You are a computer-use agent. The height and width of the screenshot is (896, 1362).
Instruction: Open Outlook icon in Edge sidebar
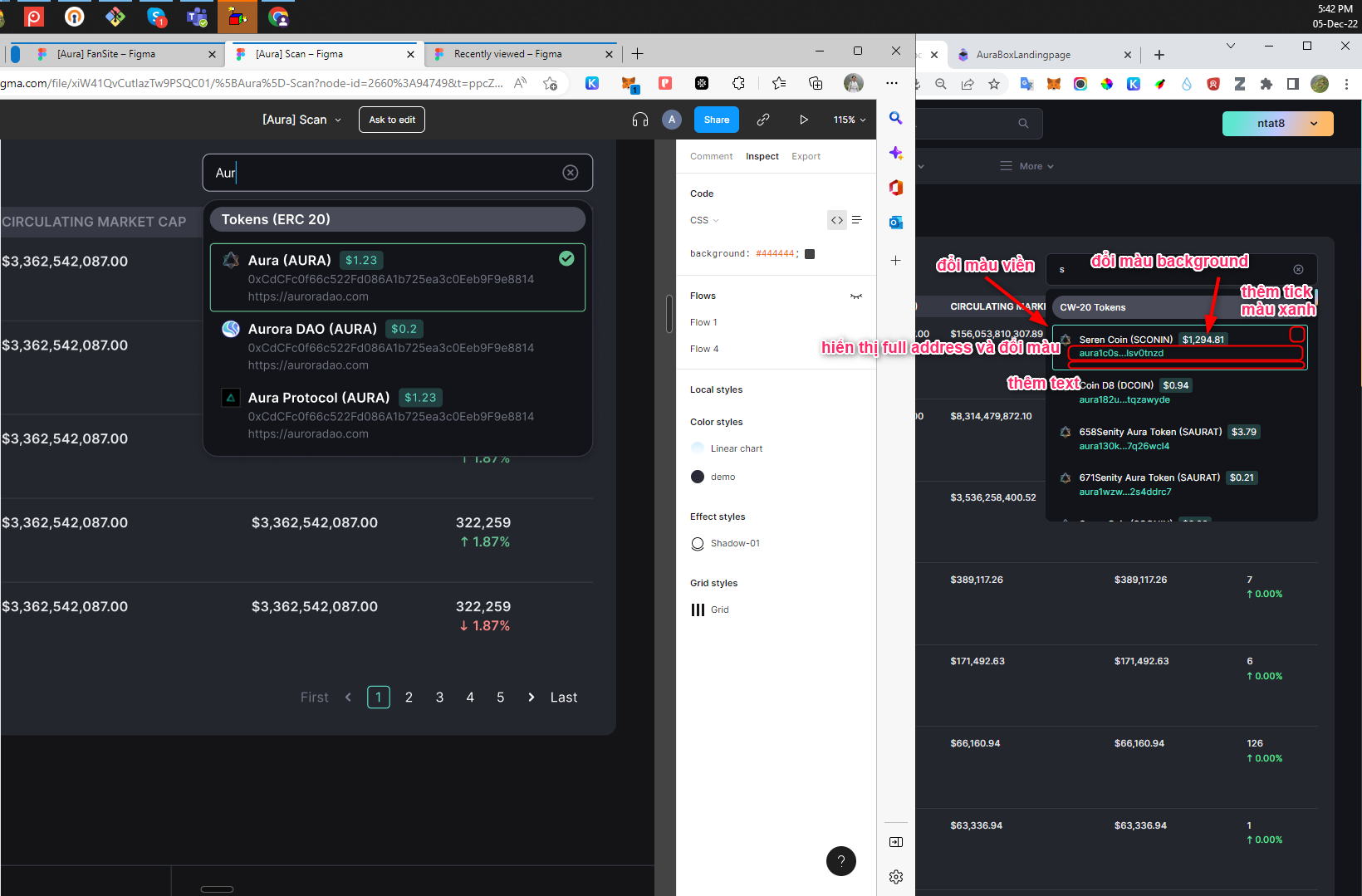[x=896, y=223]
